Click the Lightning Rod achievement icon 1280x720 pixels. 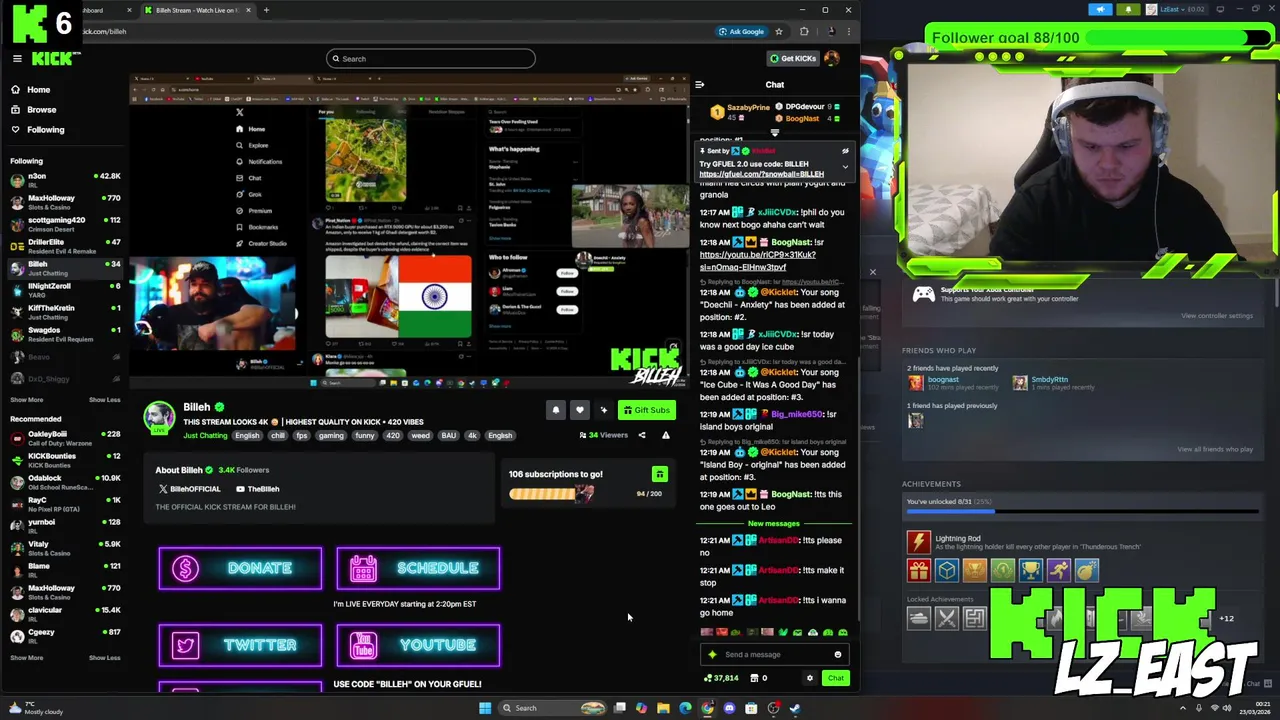coord(919,542)
